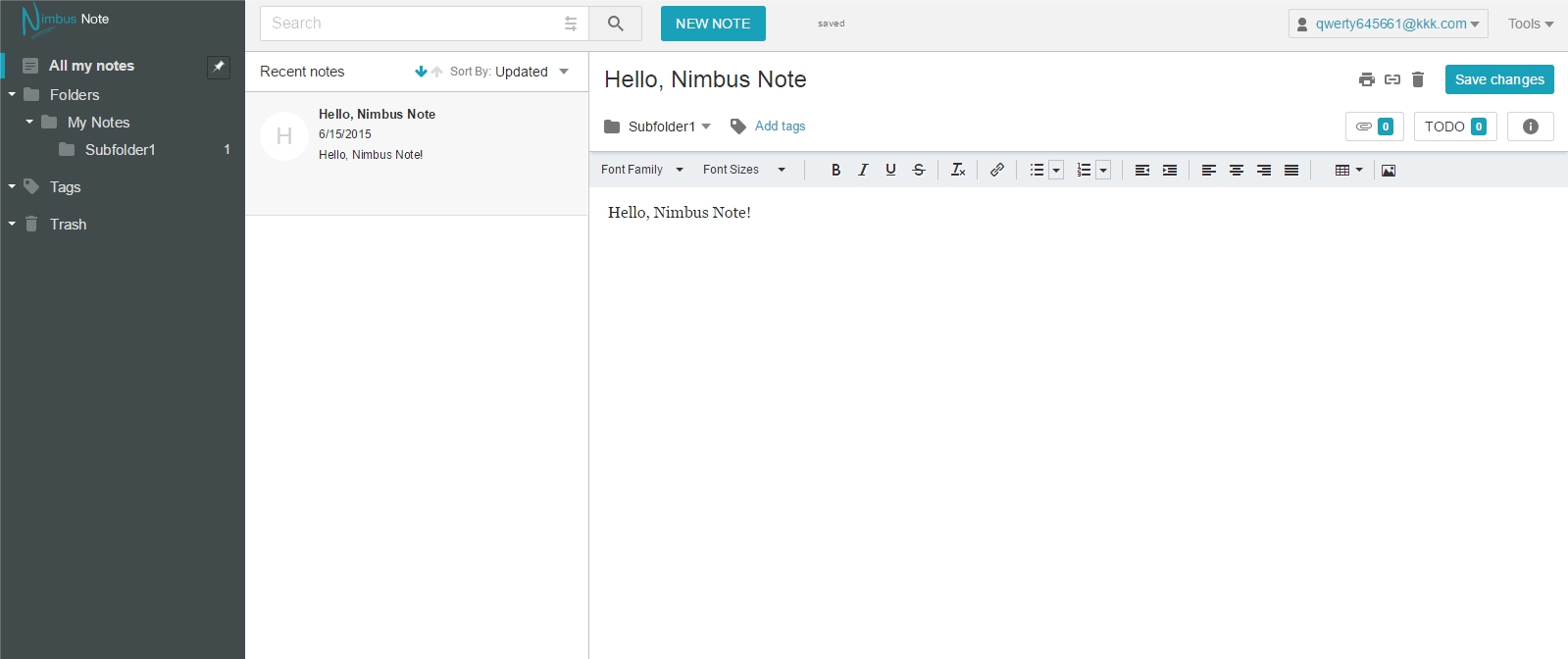1568x659 pixels.
Task: Click the Recent notes heading
Action: [302, 72]
